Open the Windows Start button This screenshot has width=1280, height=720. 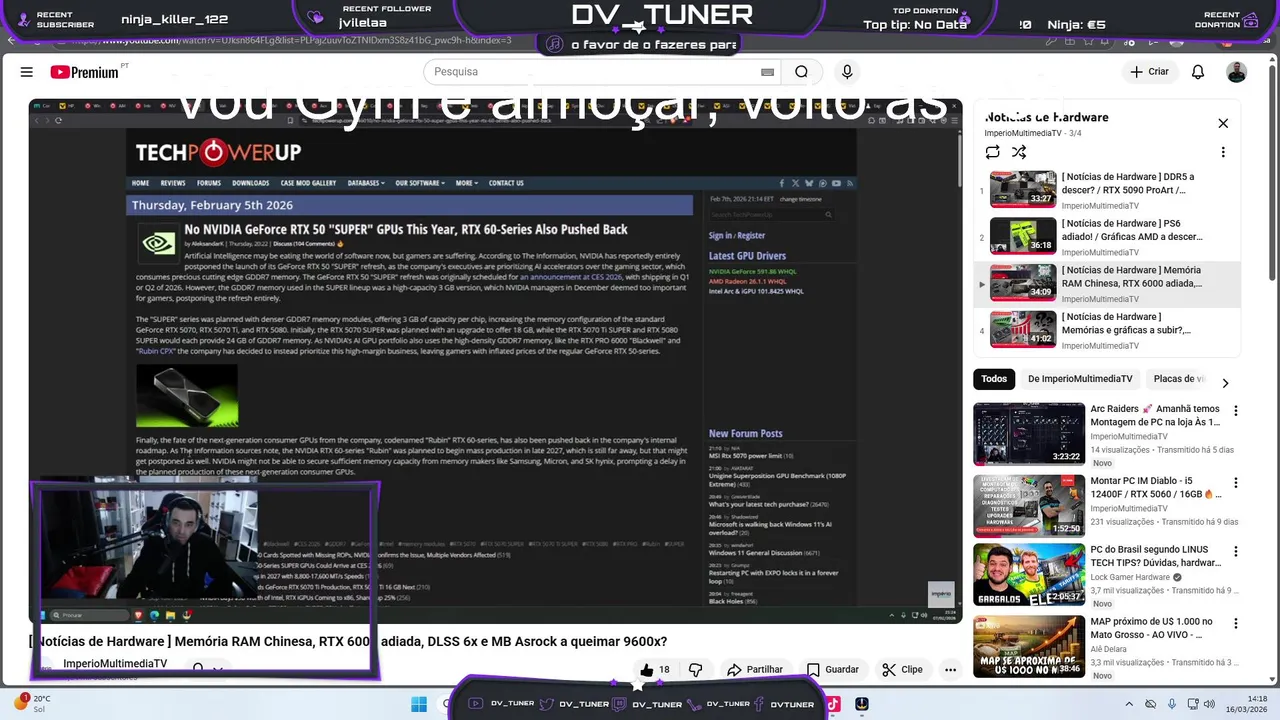click(x=419, y=704)
